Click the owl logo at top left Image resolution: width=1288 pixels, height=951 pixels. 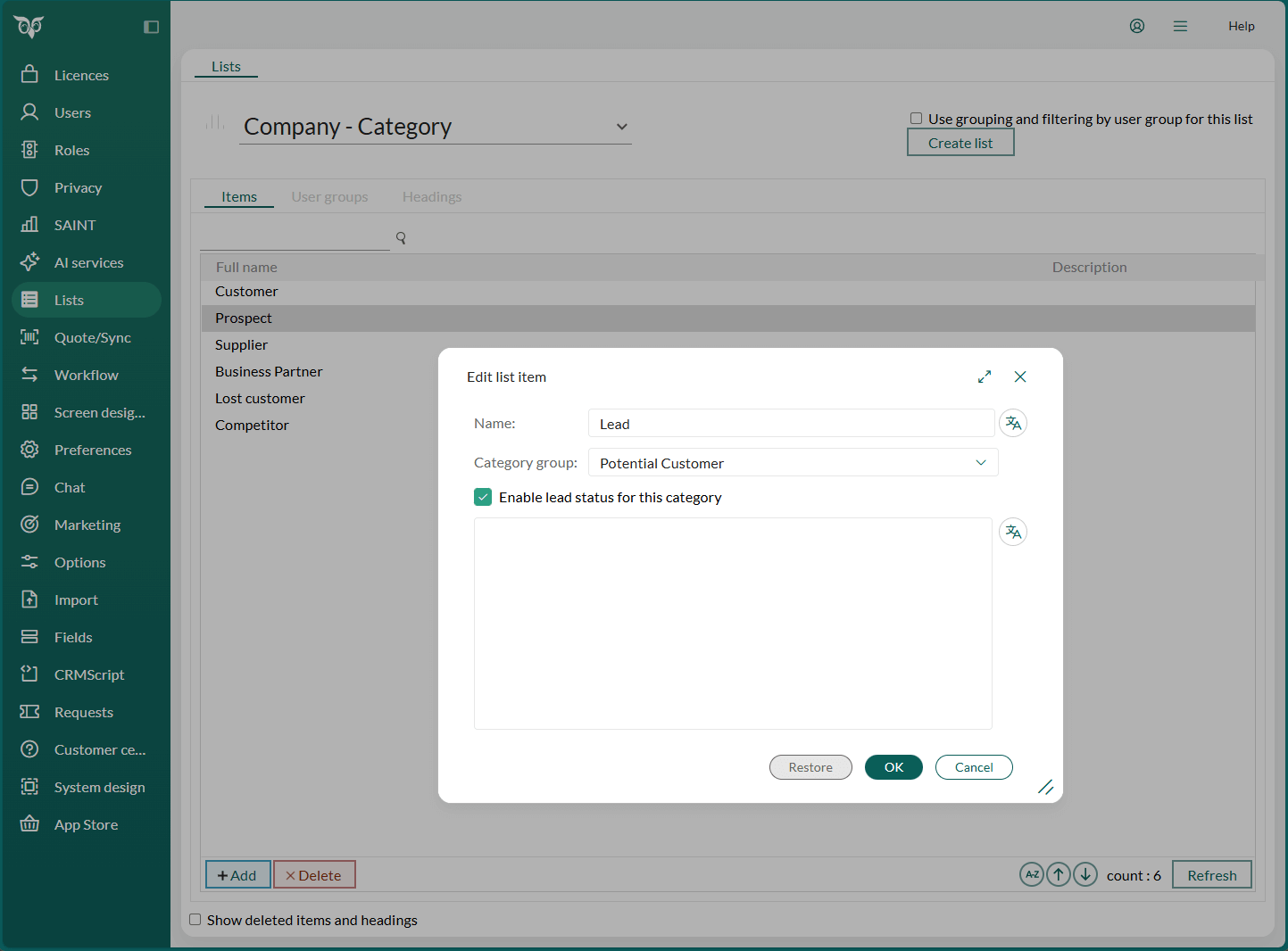[29, 27]
